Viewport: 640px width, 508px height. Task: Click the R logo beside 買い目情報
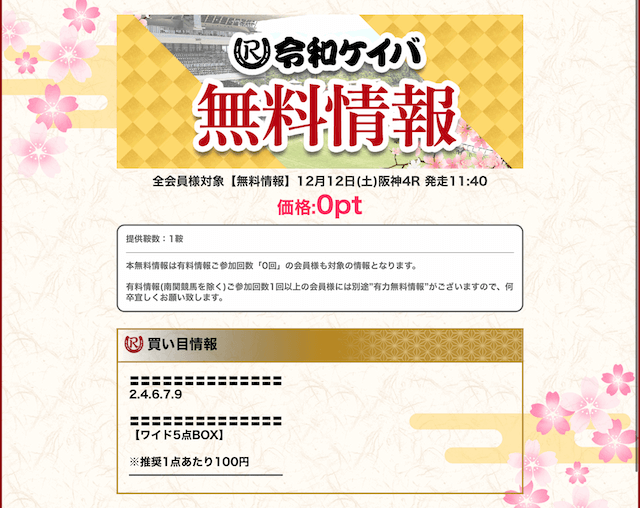coord(133,344)
